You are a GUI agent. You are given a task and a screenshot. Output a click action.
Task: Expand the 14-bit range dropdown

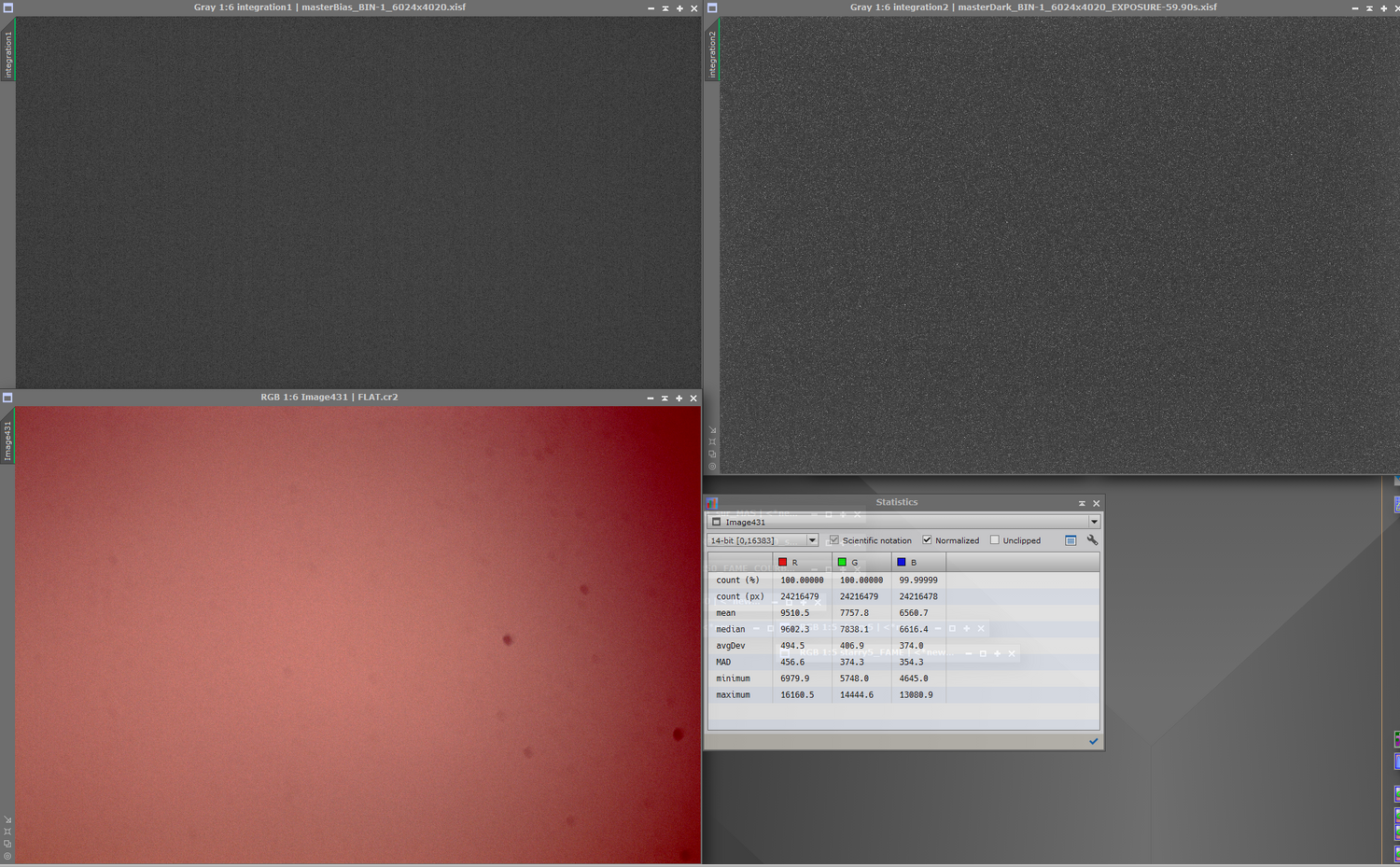763,540
